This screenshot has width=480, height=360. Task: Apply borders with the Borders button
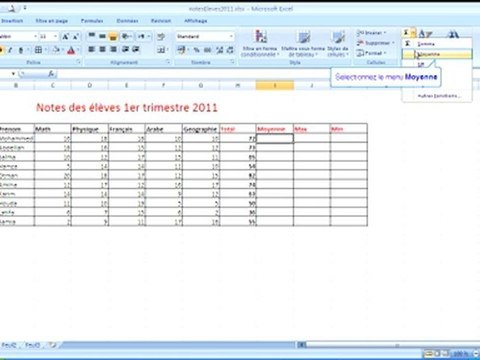[38, 50]
